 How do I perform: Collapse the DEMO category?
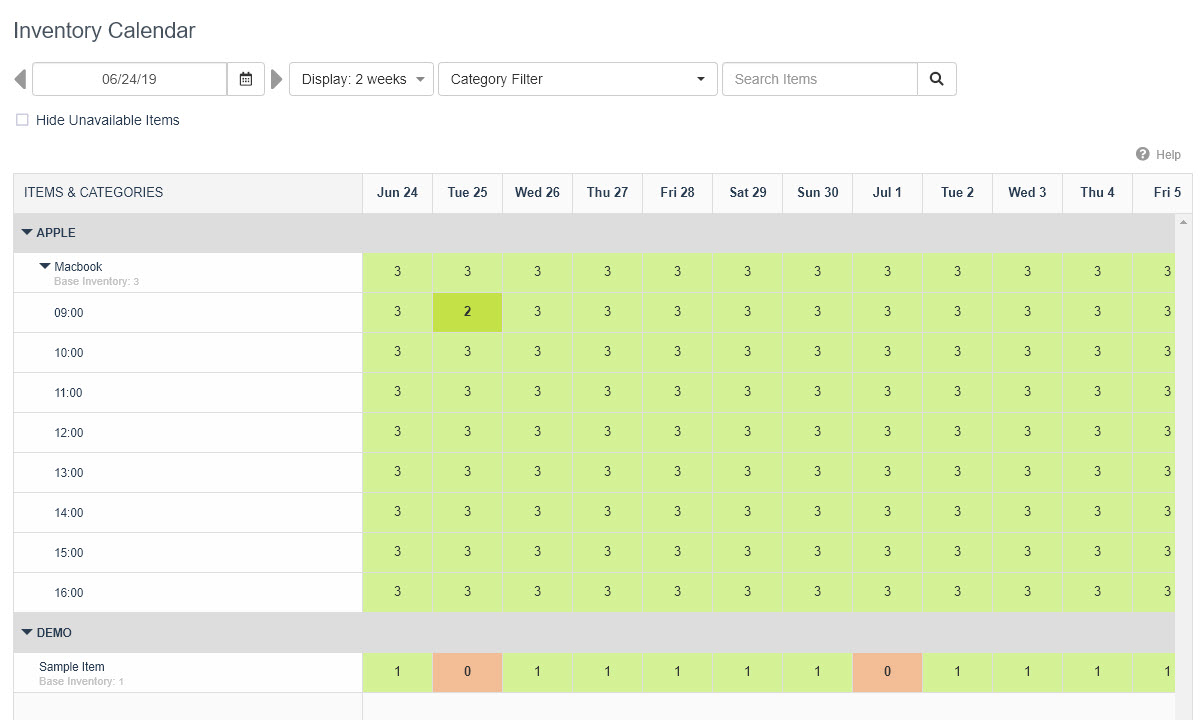pyautogui.click(x=27, y=632)
